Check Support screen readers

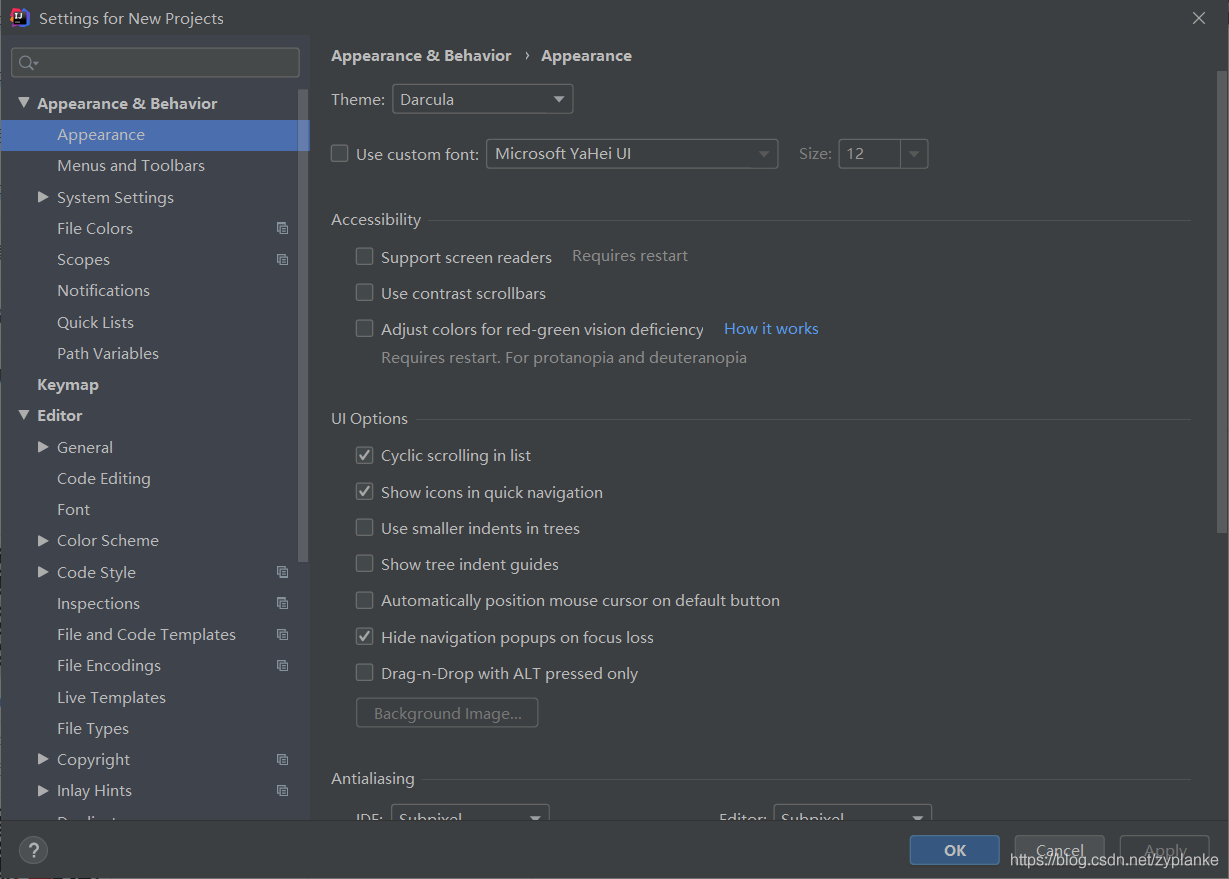pyautogui.click(x=364, y=256)
